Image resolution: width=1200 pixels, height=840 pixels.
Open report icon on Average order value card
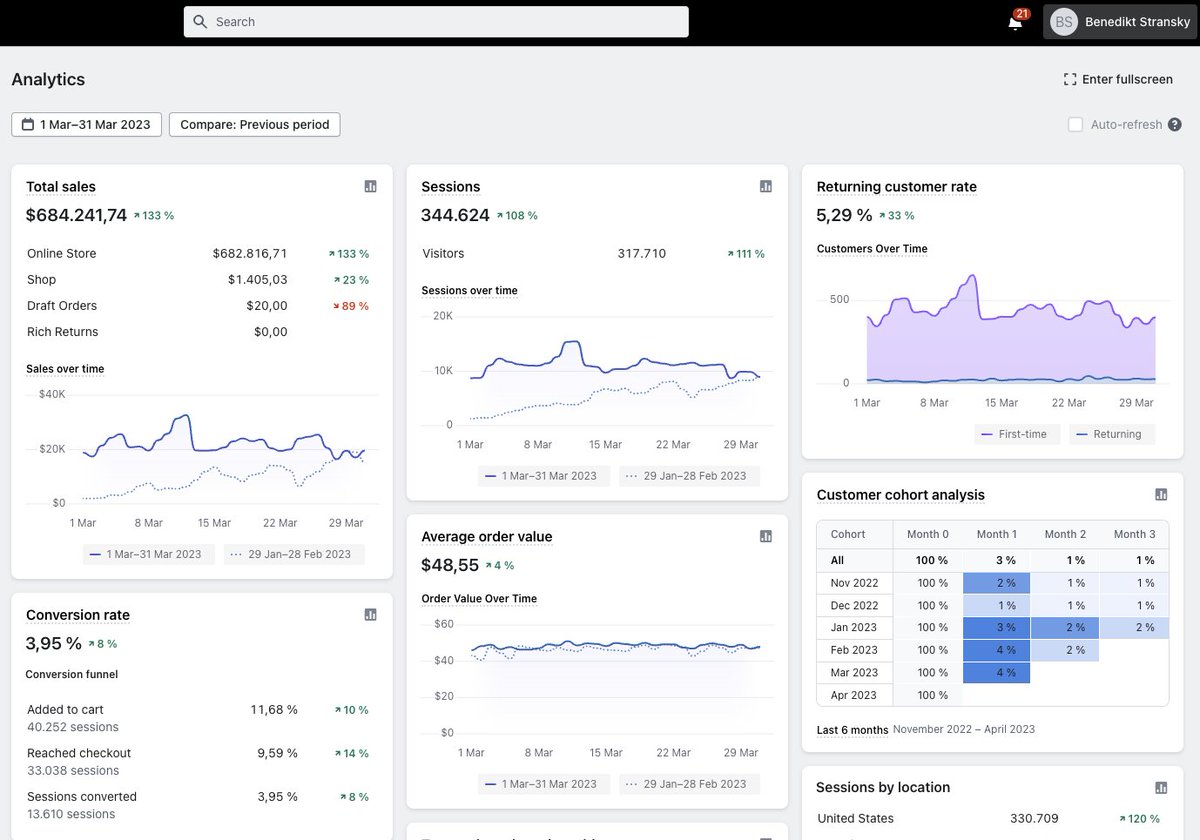(766, 536)
